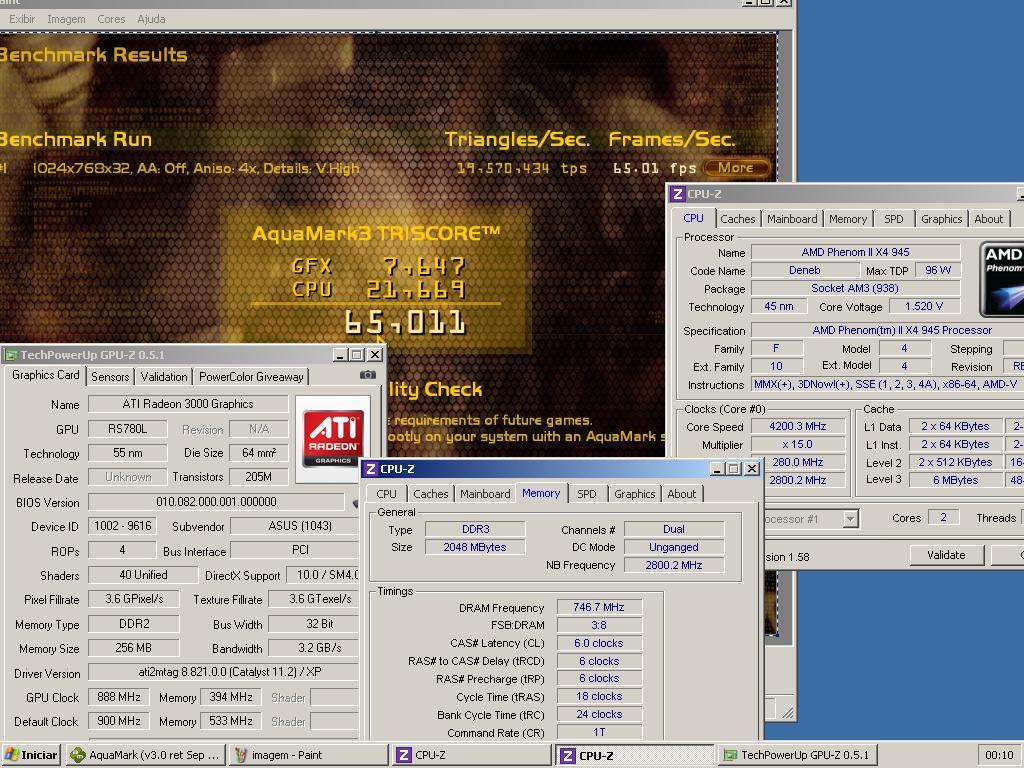Activate the second CPU-Z taskbar button
The height and width of the screenshot is (768, 1024).
click(634, 755)
